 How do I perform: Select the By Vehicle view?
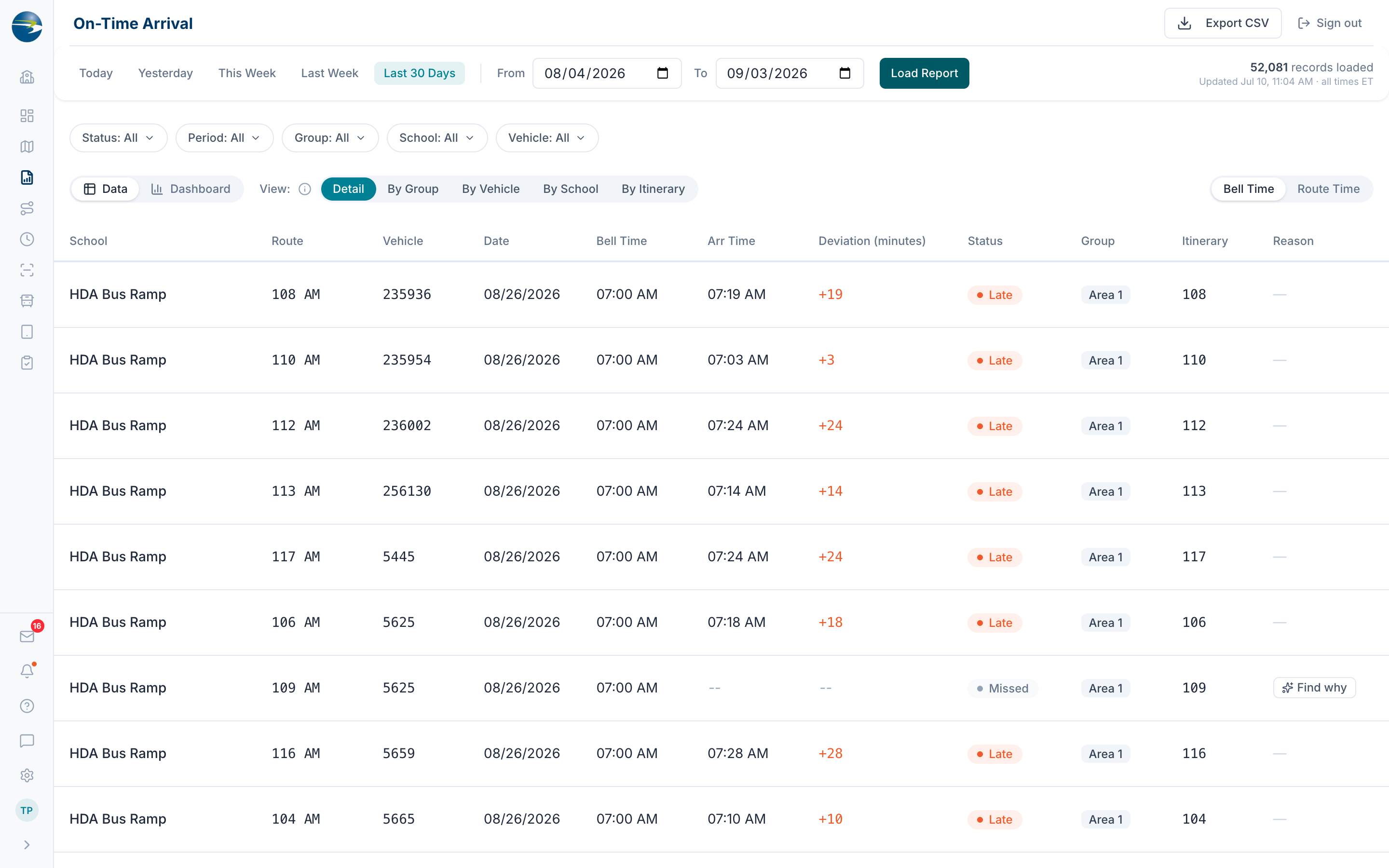point(491,189)
